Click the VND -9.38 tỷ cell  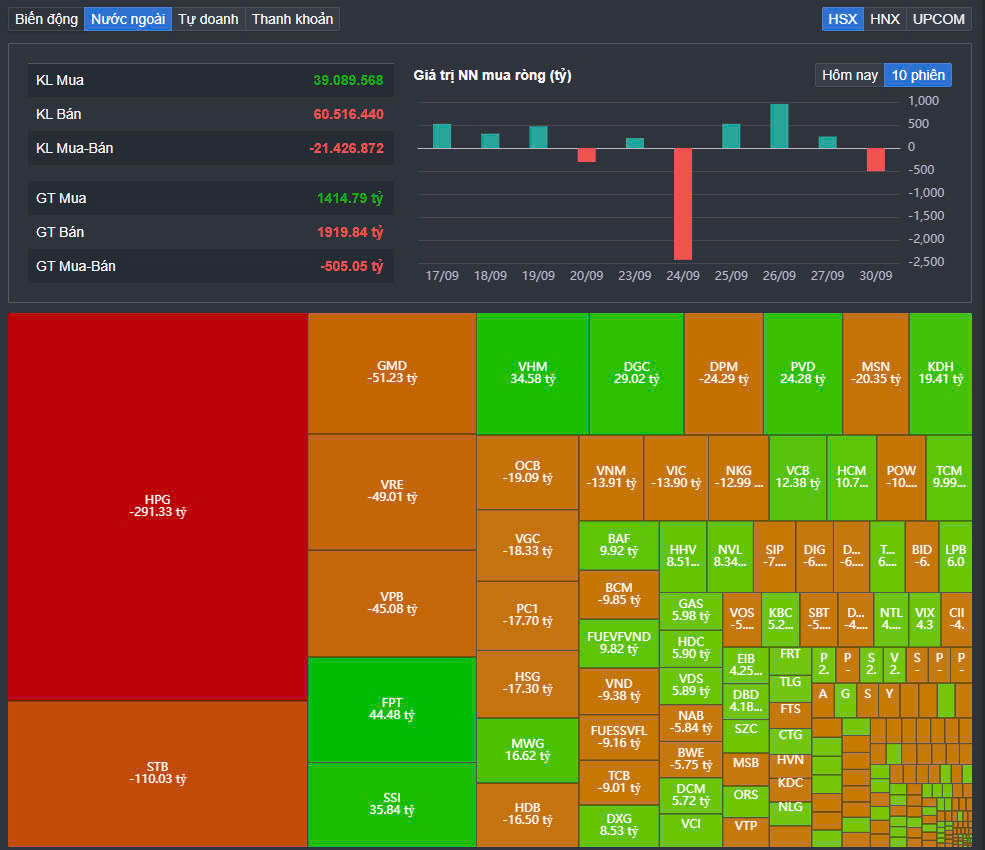pyautogui.click(x=619, y=690)
